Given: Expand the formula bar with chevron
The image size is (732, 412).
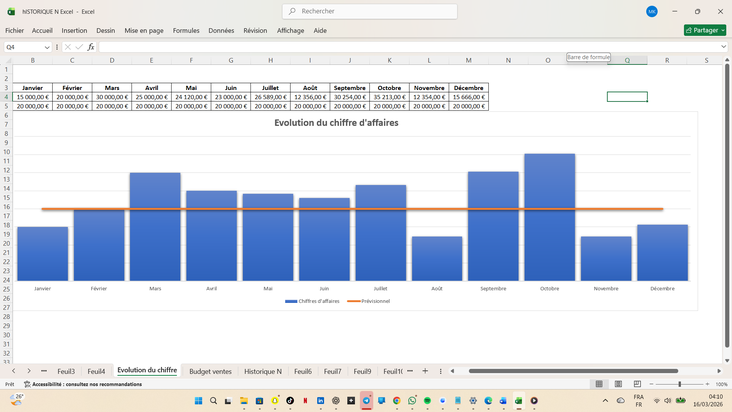Looking at the screenshot, I should (724, 47).
